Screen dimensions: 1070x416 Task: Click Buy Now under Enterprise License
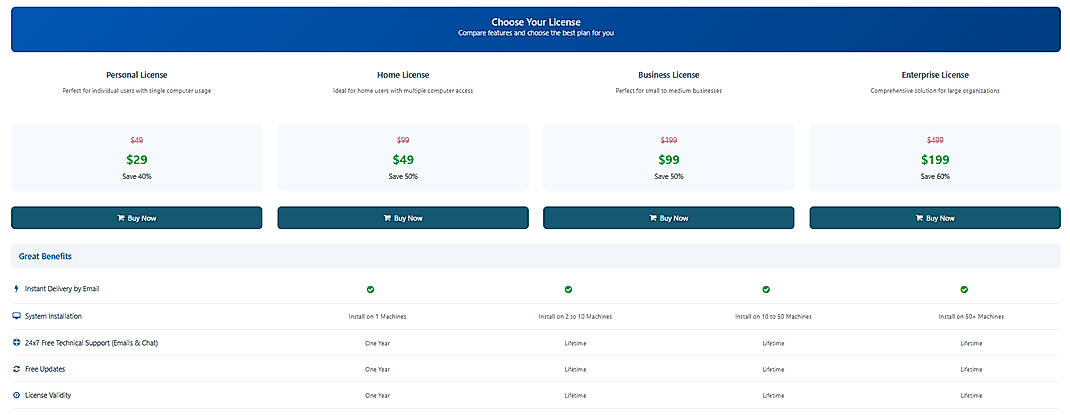[935, 218]
